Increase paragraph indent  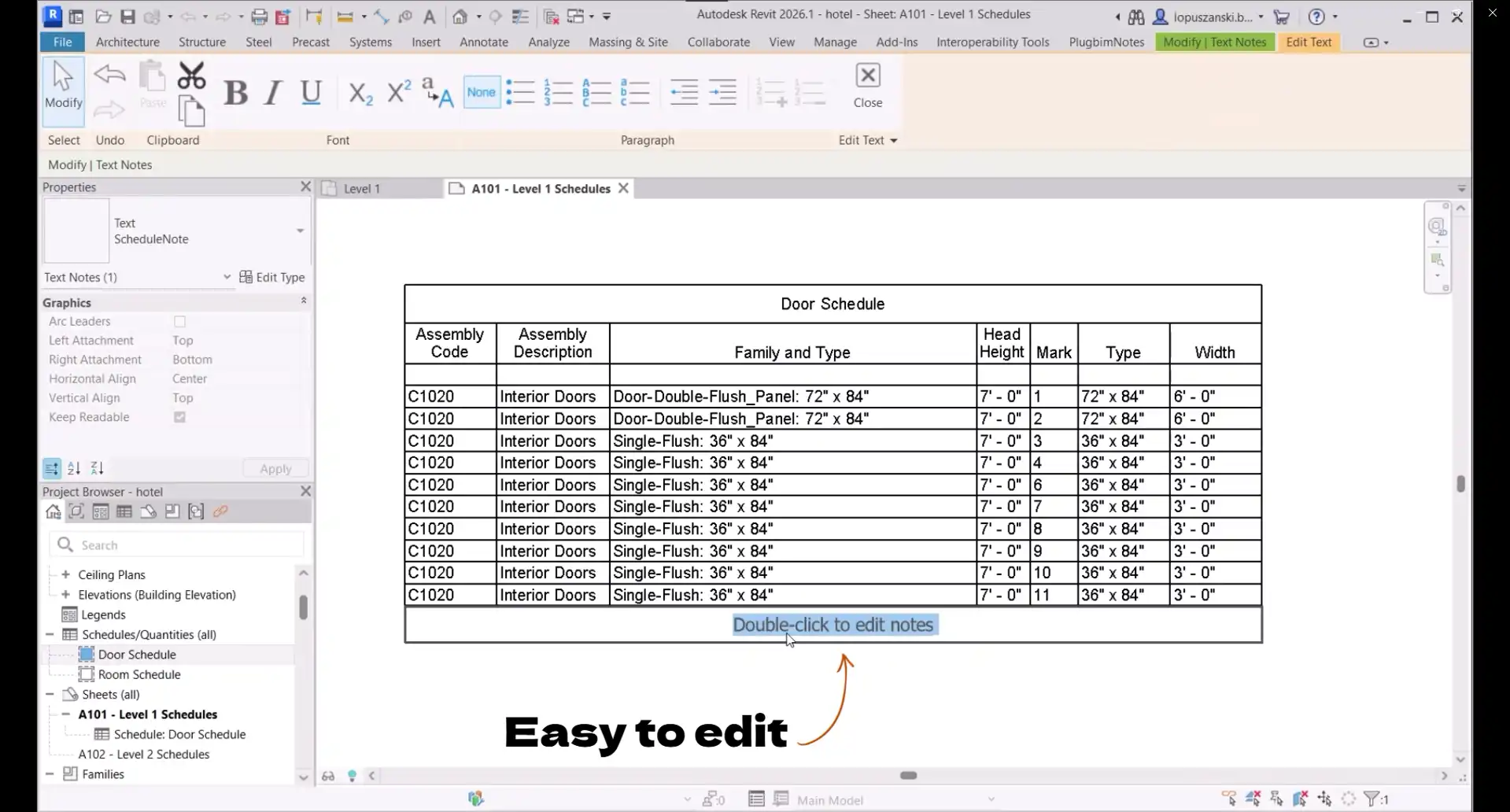[722, 92]
